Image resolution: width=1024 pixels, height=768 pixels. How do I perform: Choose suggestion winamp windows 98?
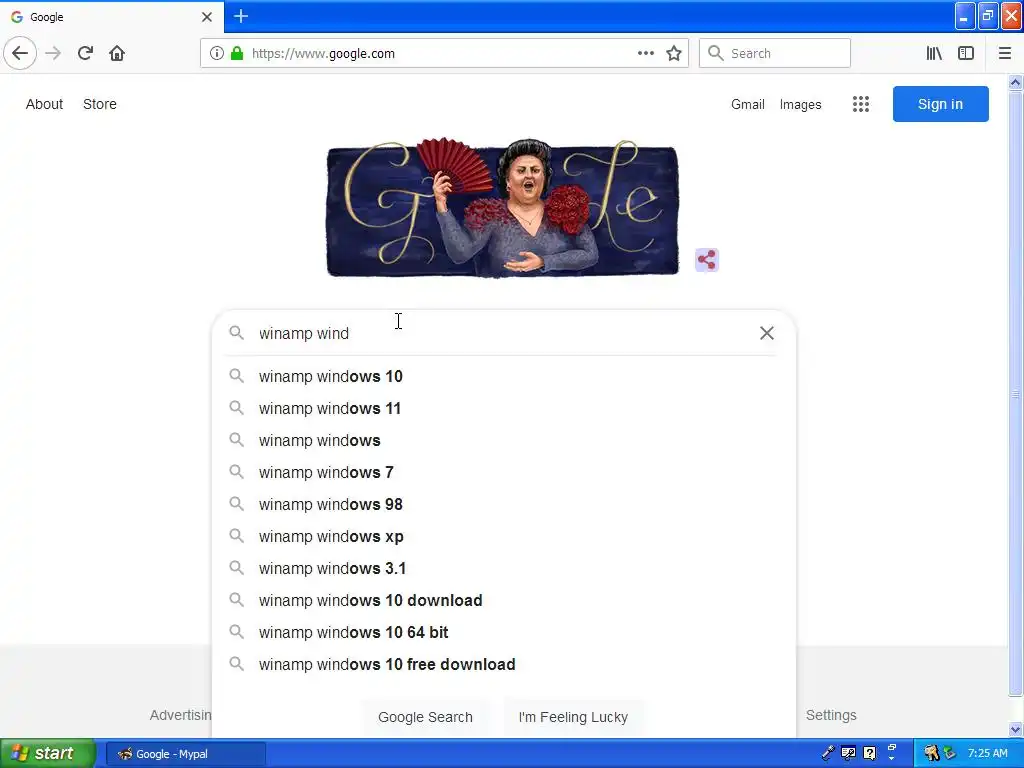tap(504, 504)
